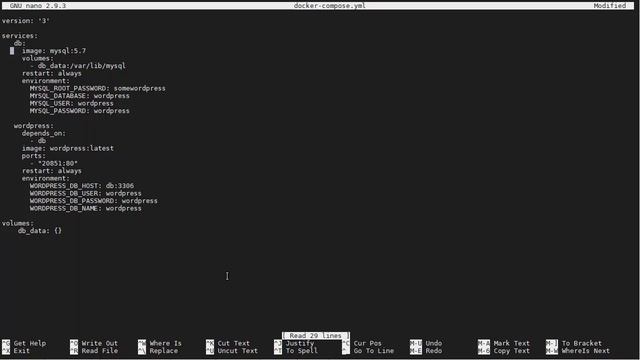640x360 pixels.
Task: Click the WORDPRESS_DB_PASSWORD: wordpress line
Action: point(93,201)
